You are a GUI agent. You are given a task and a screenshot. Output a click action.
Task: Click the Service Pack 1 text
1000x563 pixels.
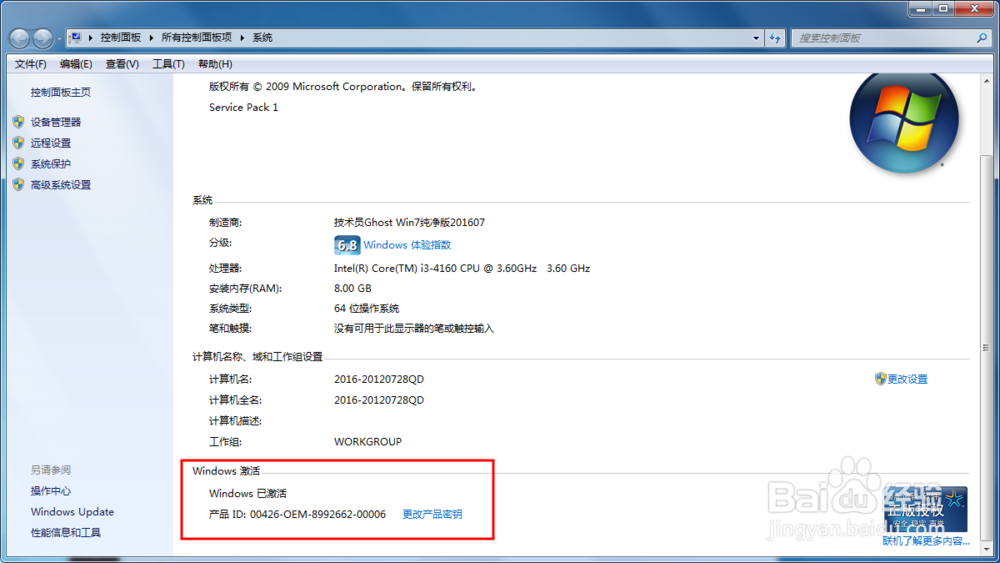(244, 107)
